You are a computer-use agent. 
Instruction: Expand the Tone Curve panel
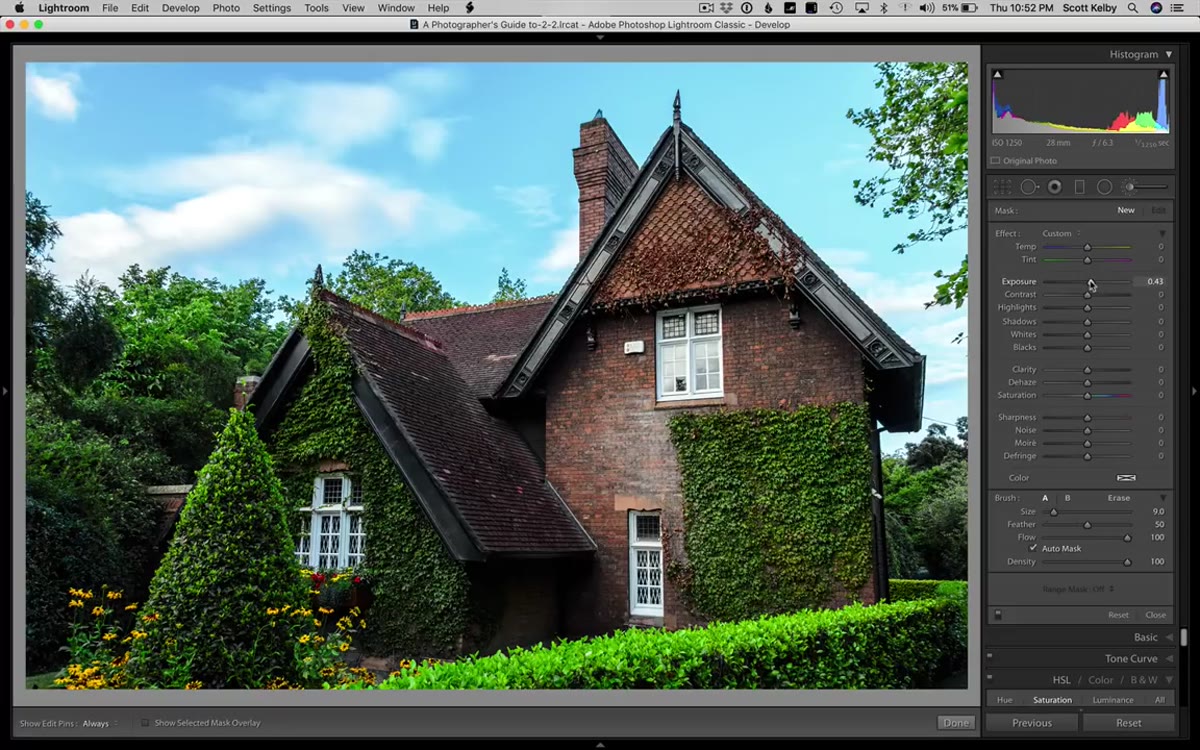tap(1169, 658)
